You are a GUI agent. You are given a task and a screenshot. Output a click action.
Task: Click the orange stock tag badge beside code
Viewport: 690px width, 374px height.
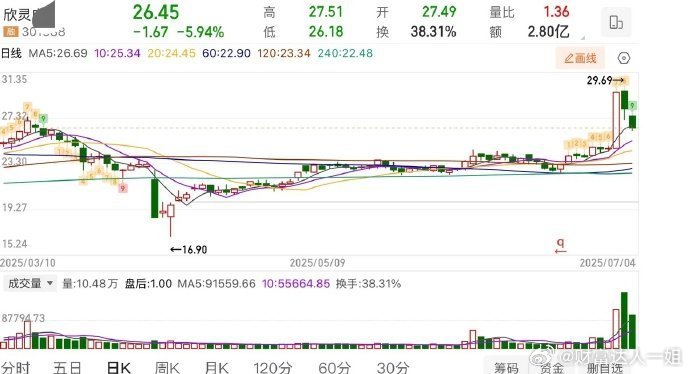10,32
